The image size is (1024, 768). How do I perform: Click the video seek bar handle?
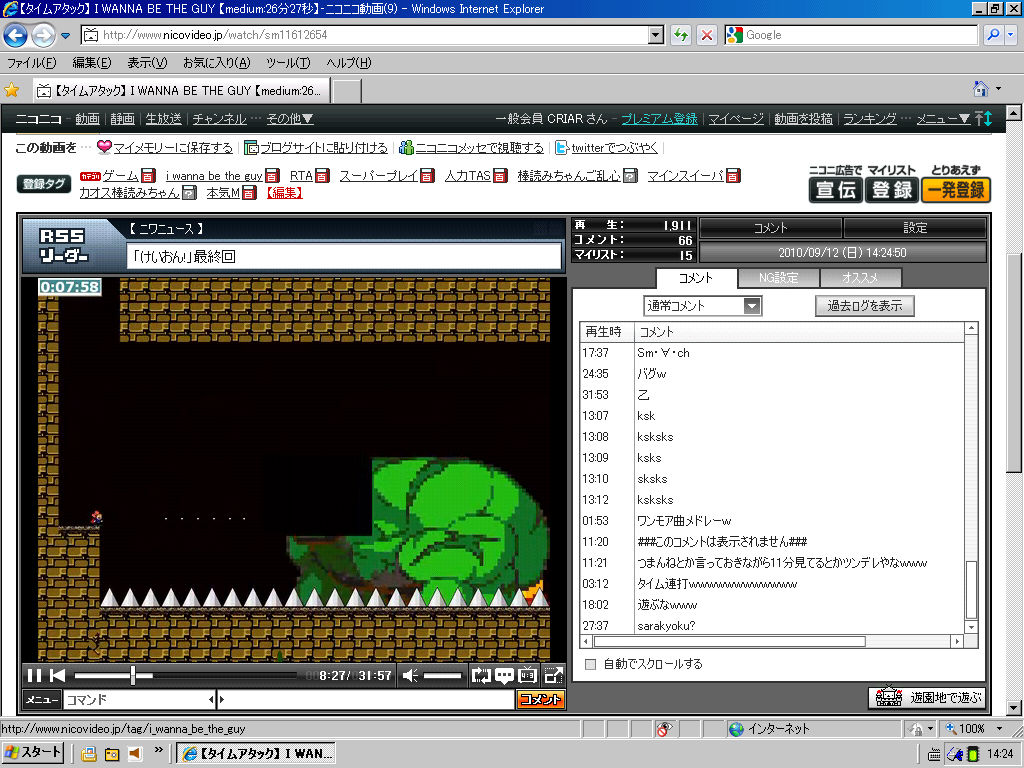point(133,675)
